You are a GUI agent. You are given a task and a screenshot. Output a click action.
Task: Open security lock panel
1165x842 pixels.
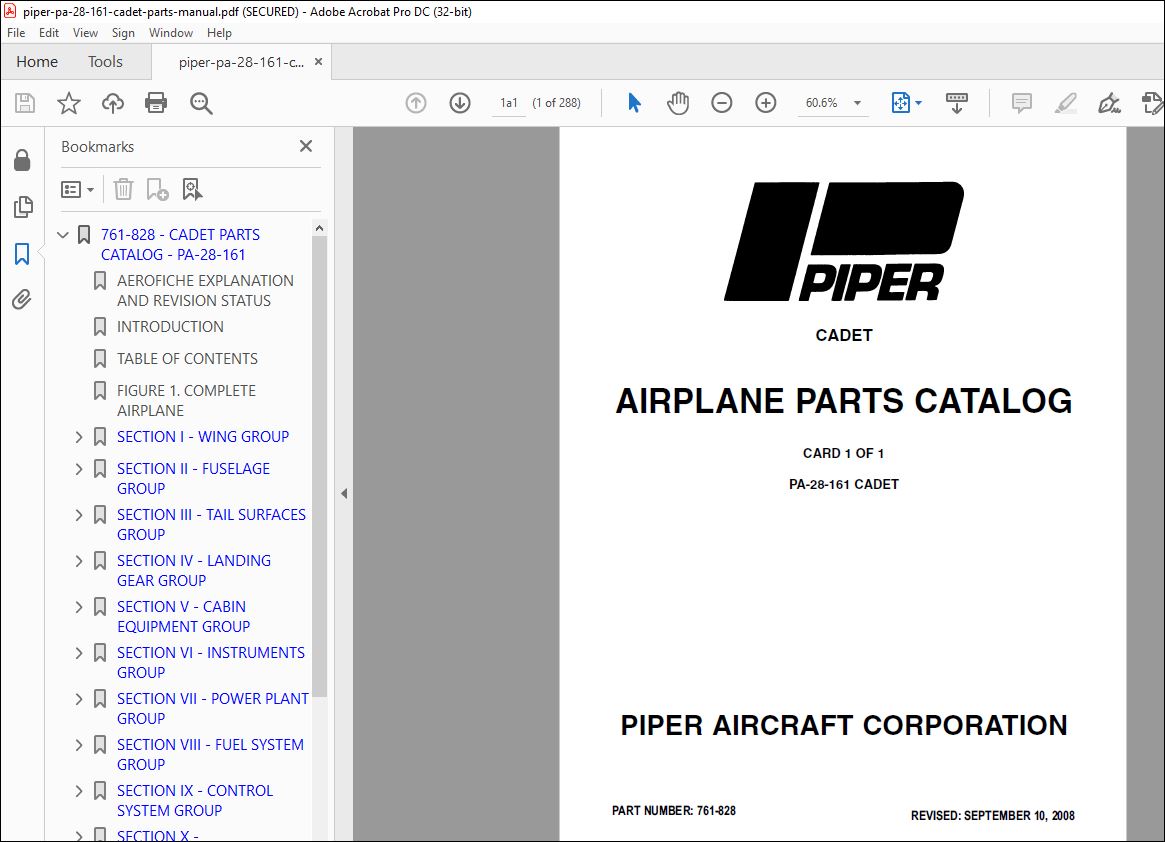coord(22,160)
